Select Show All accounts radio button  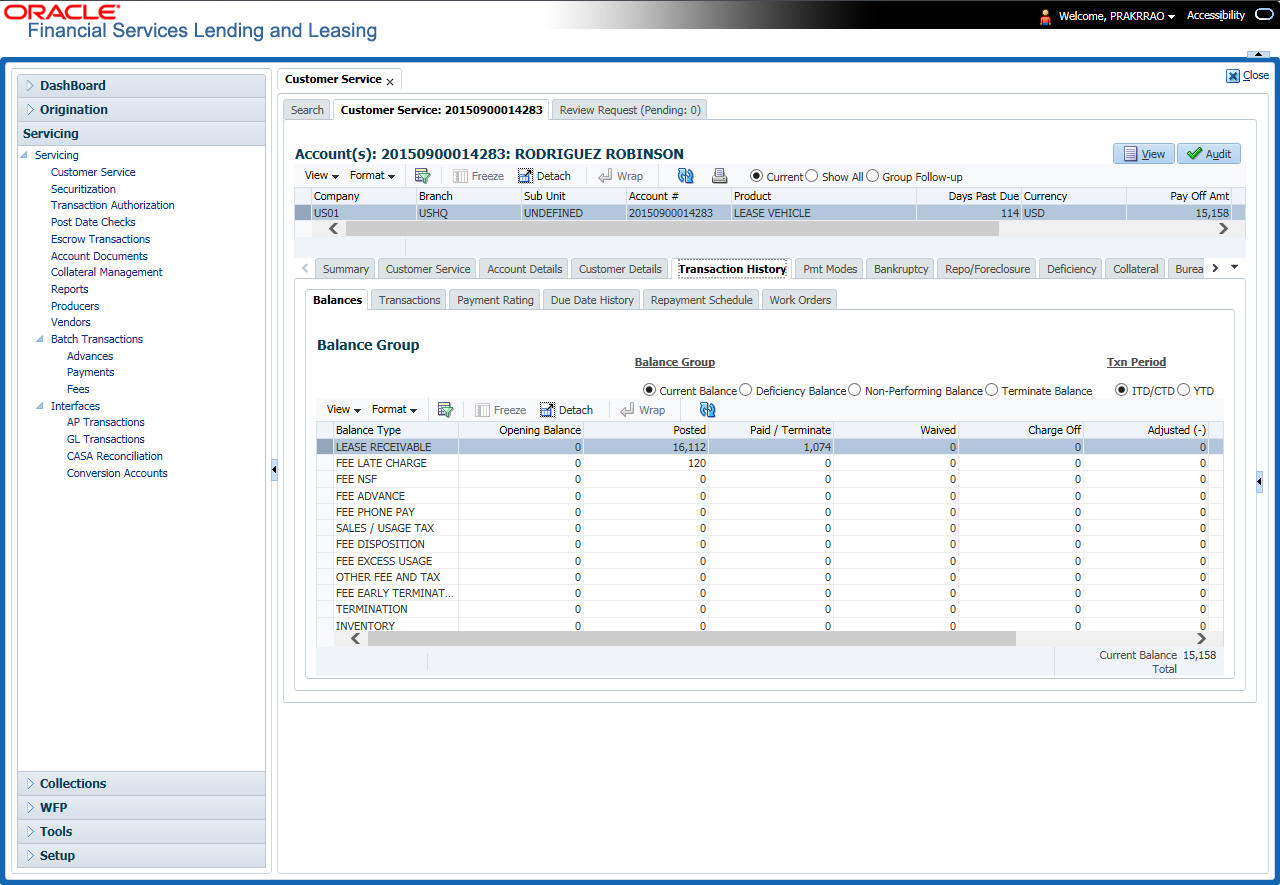(x=811, y=177)
